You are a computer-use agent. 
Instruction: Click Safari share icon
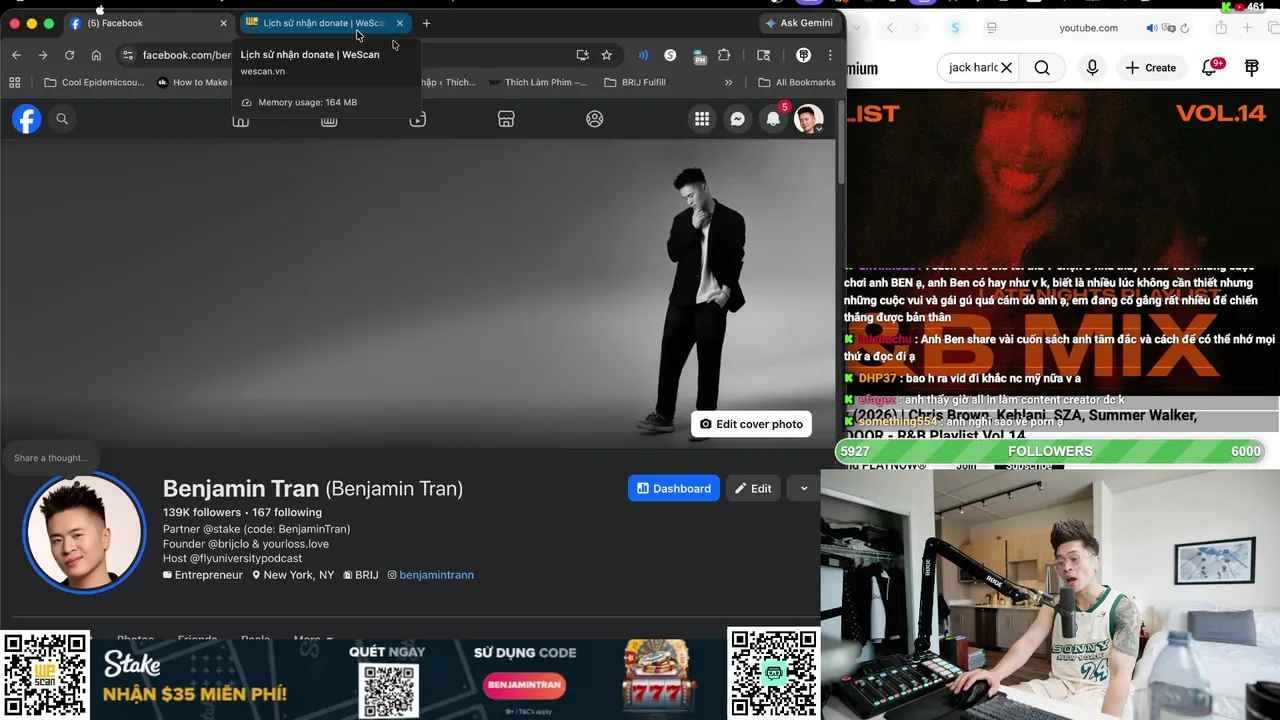1221,28
